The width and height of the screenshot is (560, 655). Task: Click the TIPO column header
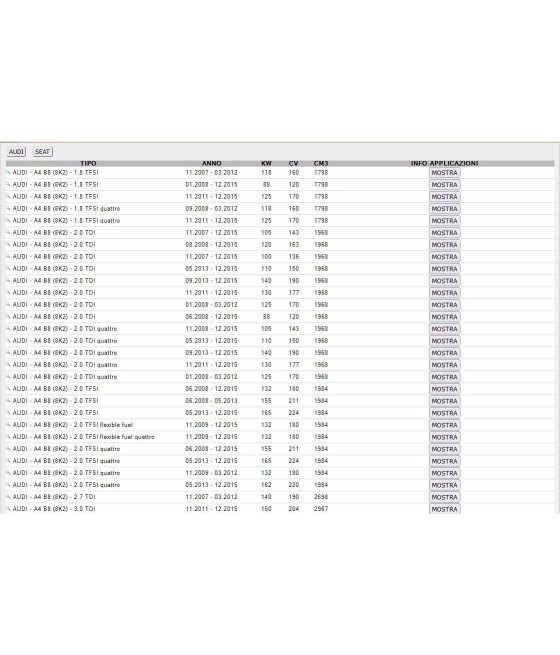pyautogui.click(x=88, y=163)
